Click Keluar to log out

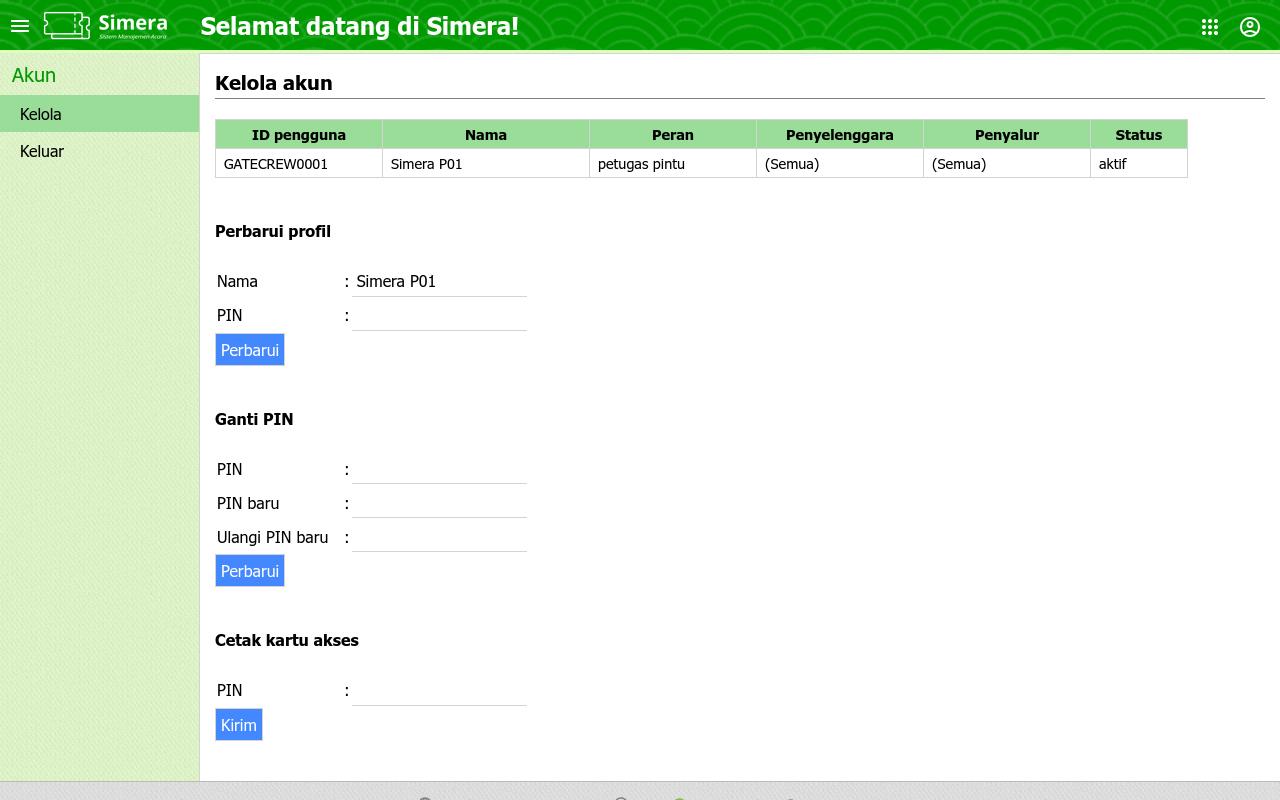42,151
